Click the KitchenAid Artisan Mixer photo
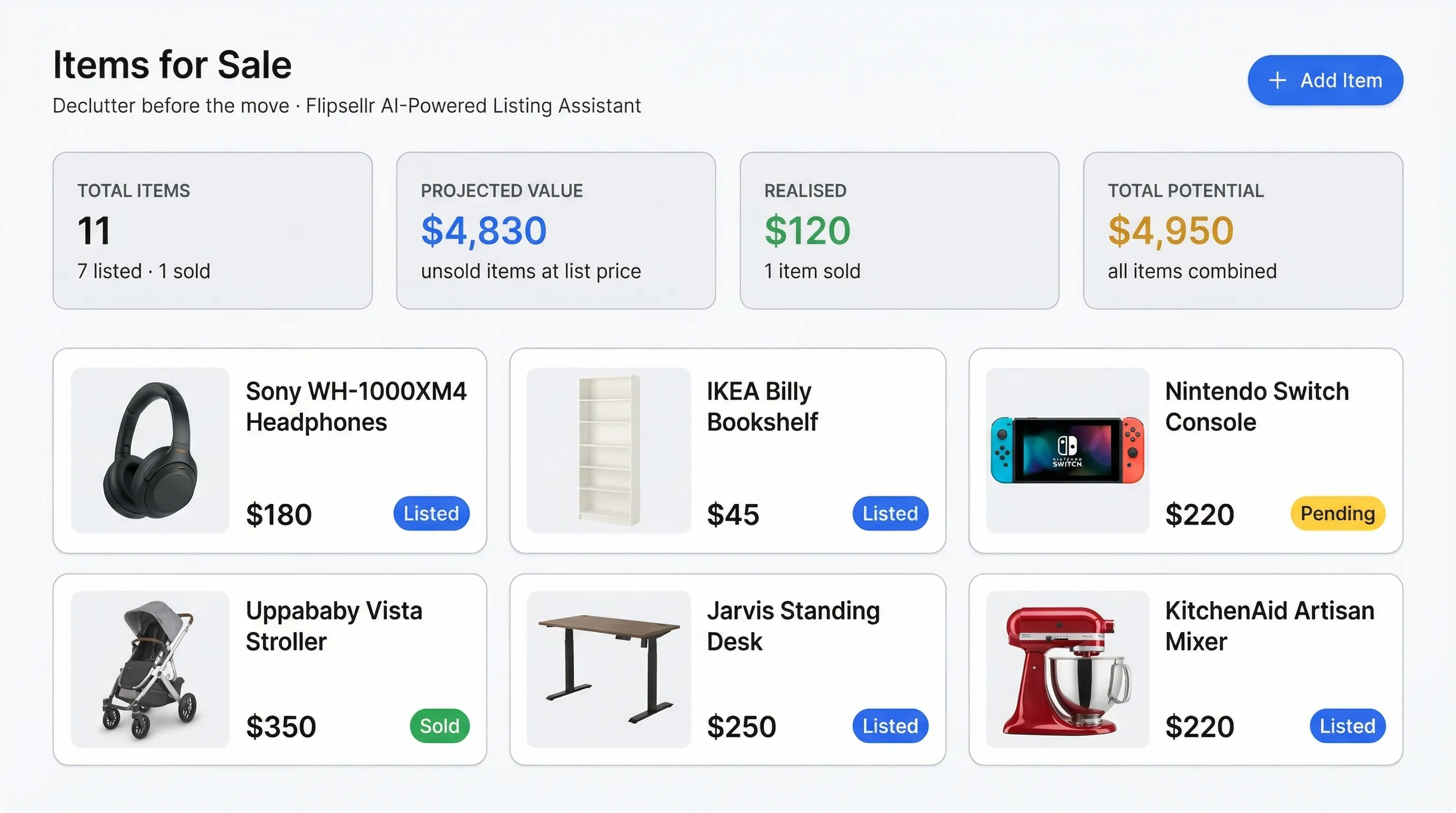1456x813 pixels. click(1067, 669)
